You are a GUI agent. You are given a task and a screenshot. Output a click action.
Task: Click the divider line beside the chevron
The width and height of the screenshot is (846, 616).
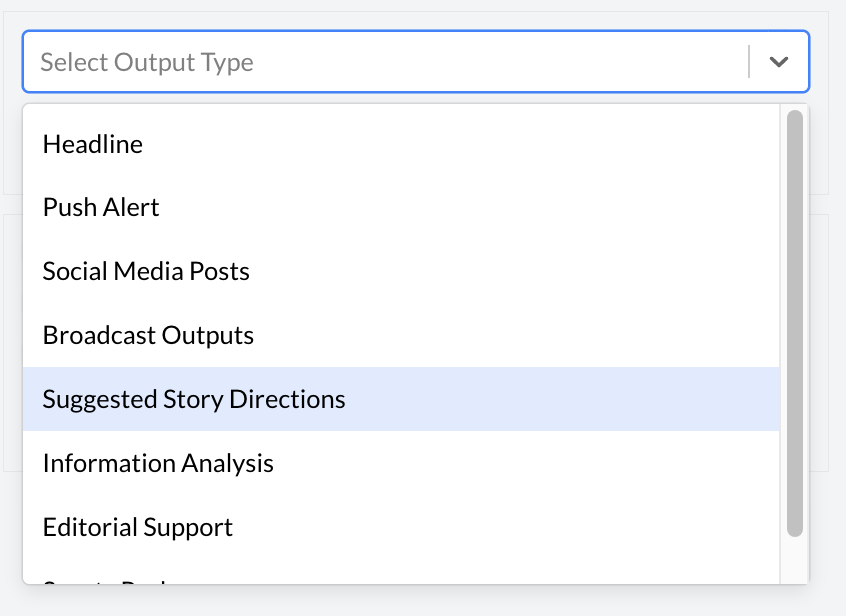click(749, 62)
